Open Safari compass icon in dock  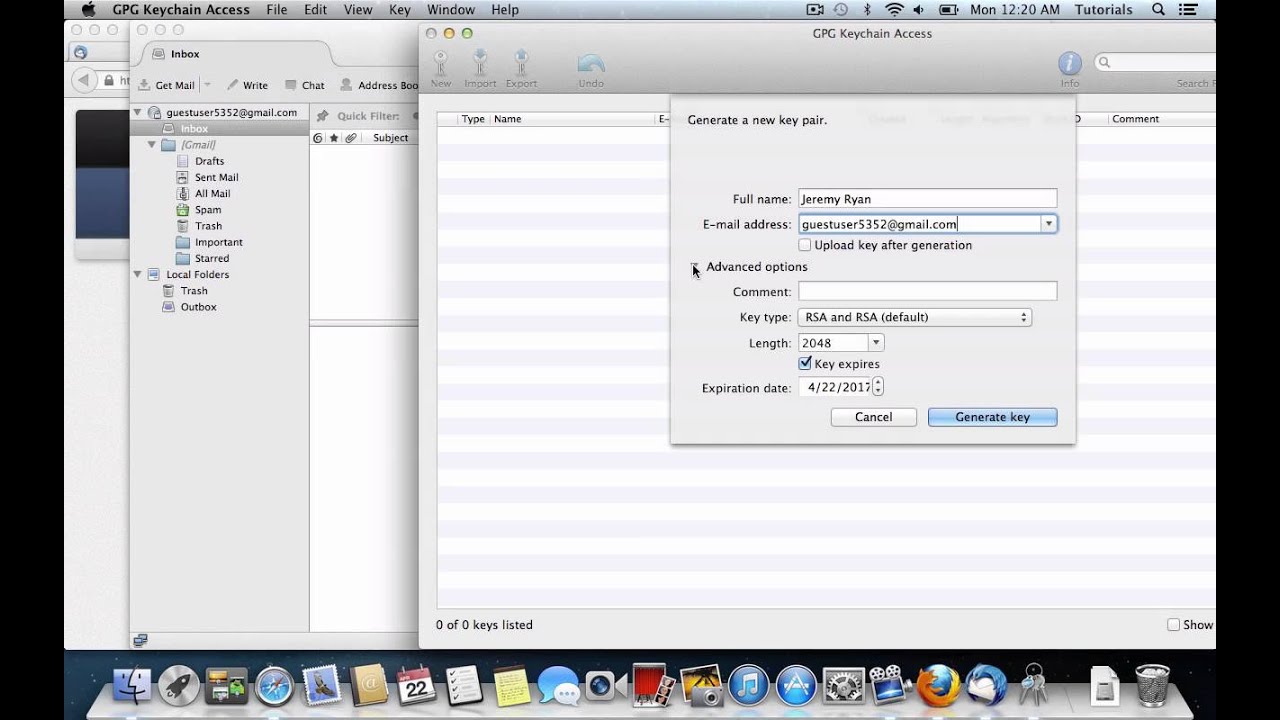(274, 686)
